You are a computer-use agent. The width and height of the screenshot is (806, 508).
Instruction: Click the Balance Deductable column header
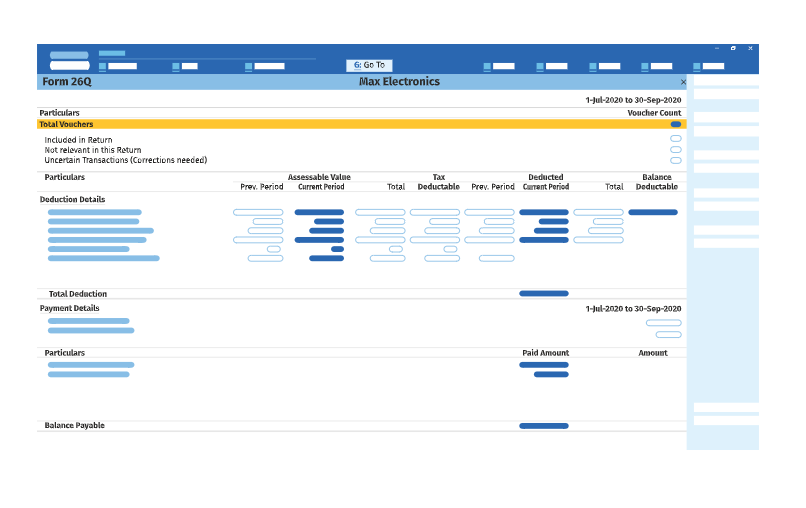(x=656, y=182)
